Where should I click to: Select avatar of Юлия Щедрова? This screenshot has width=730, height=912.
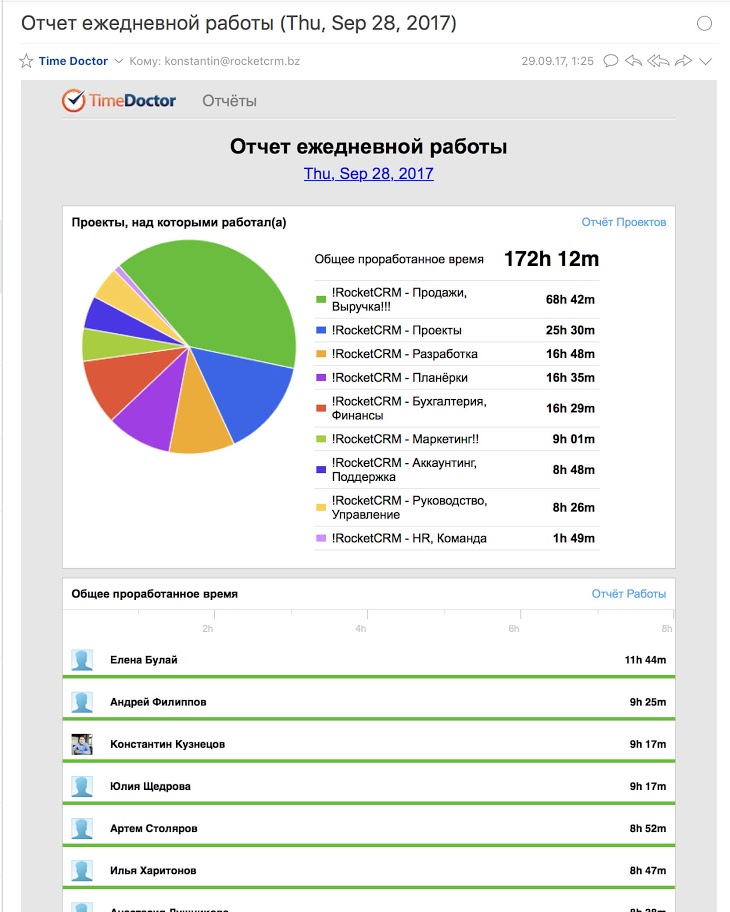click(82, 786)
